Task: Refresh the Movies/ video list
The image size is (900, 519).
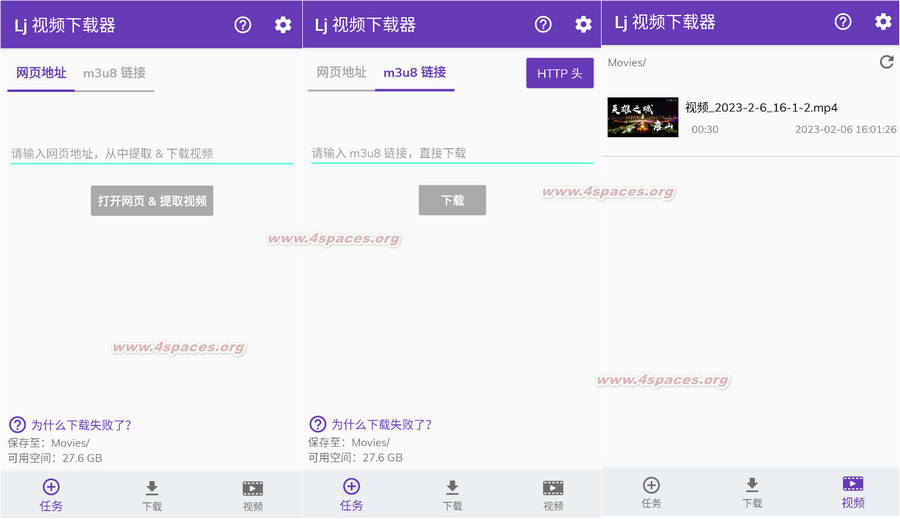Action: pyautogui.click(x=886, y=62)
